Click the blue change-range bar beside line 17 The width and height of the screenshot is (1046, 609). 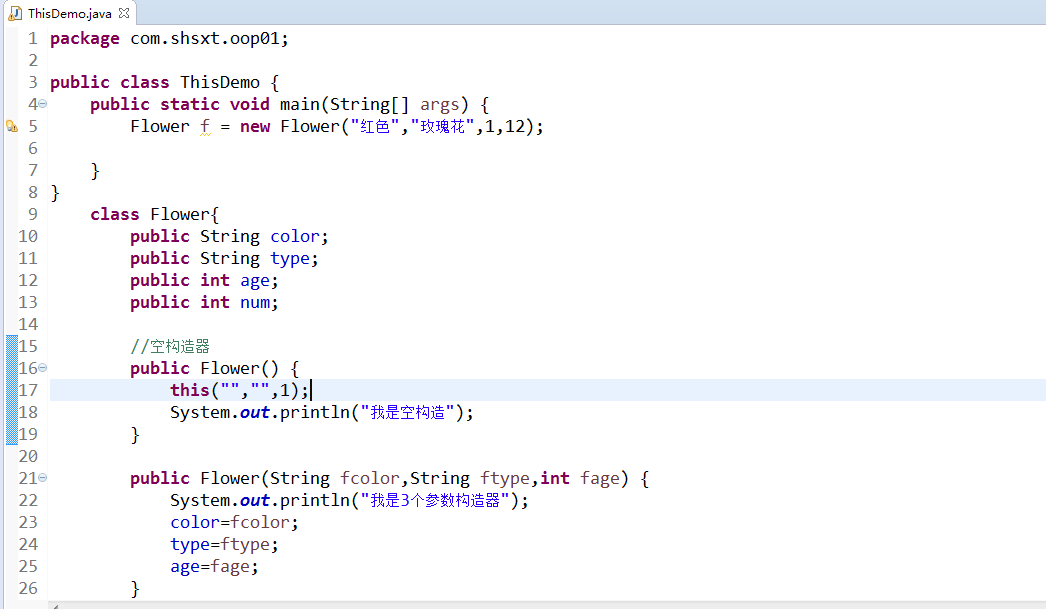pos(11,390)
